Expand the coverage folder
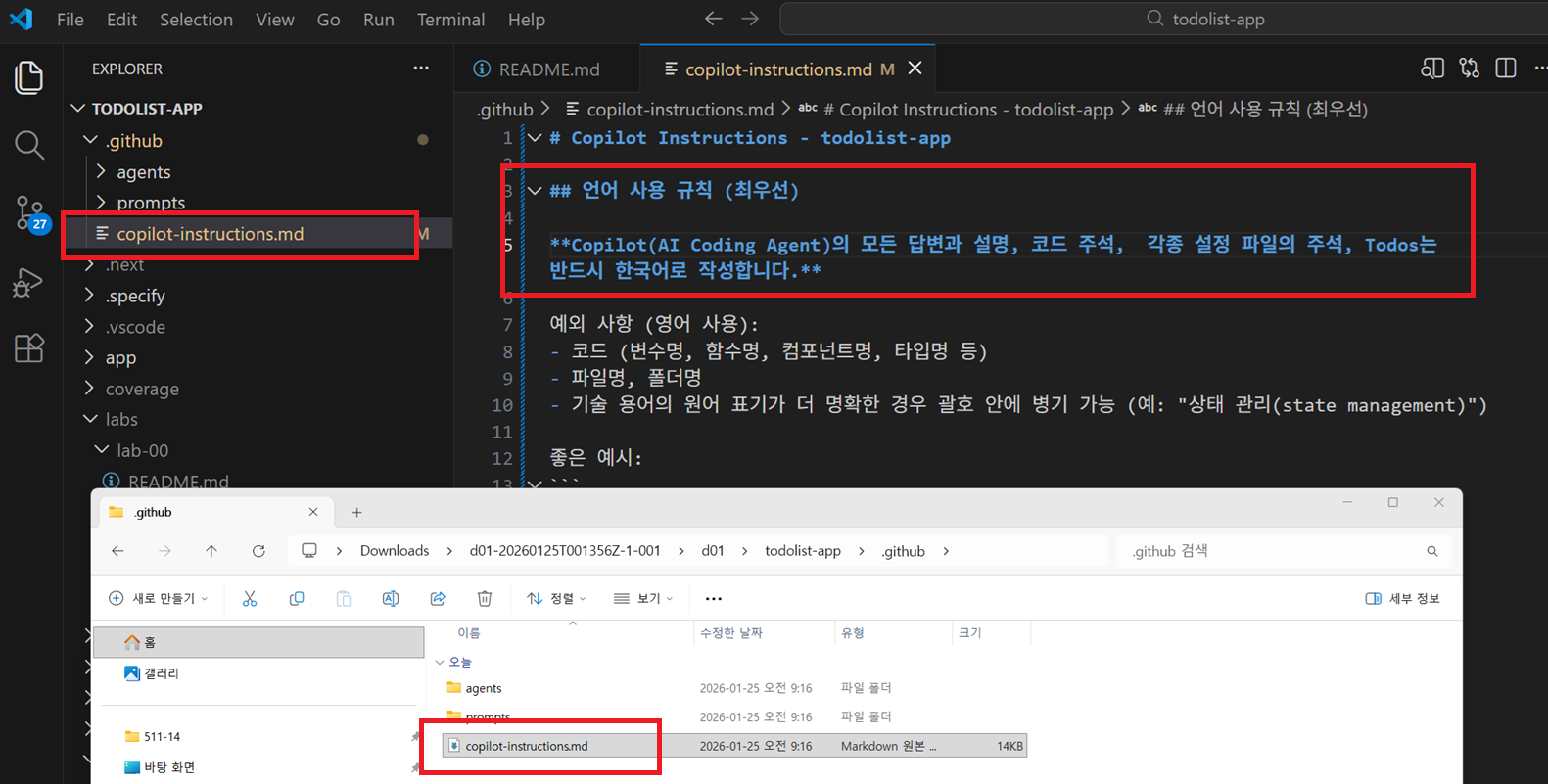The width and height of the screenshot is (1548, 784). [90, 389]
